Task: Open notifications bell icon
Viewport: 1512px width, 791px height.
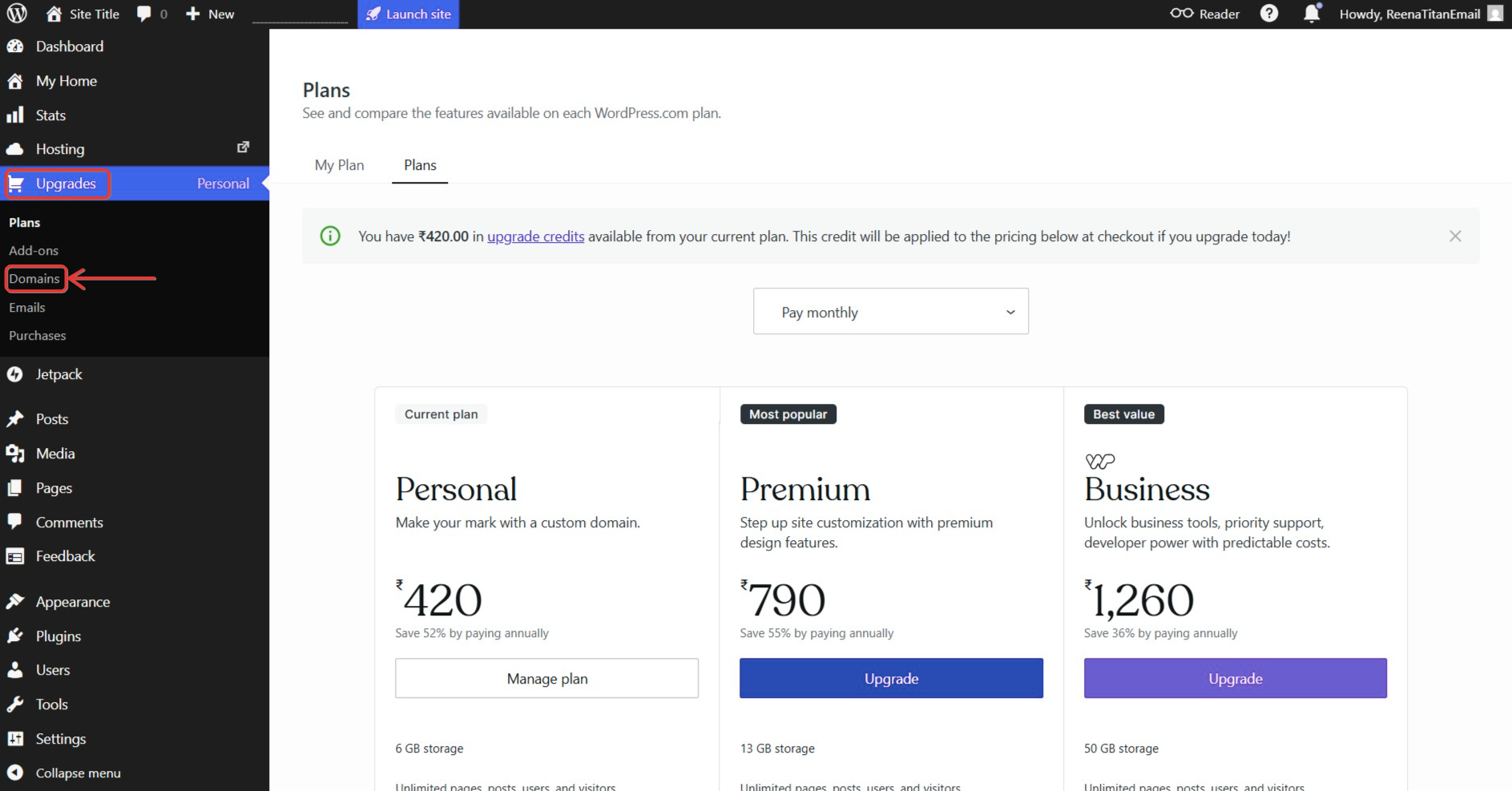Action: pos(1312,13)
